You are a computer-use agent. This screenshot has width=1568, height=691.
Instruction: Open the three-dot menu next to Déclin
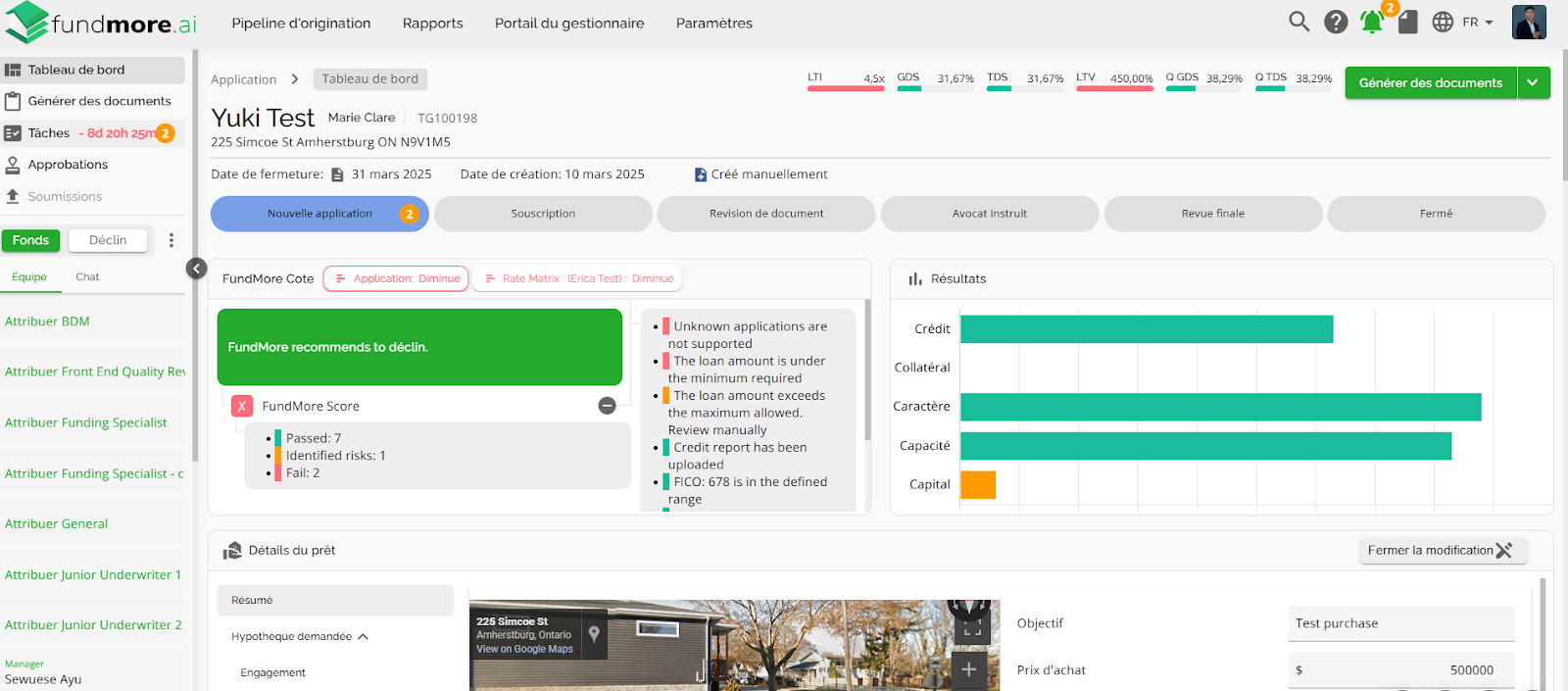pyautogui.click(x=171, y=240)
